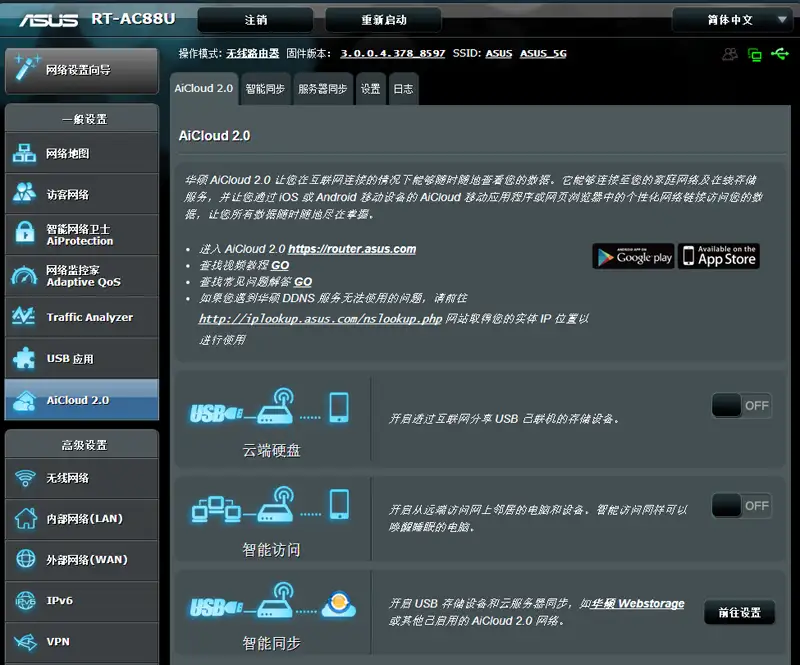800x665 pixels.
Task: Click the VPN icon in sidebar
Action: click(26, 642)
